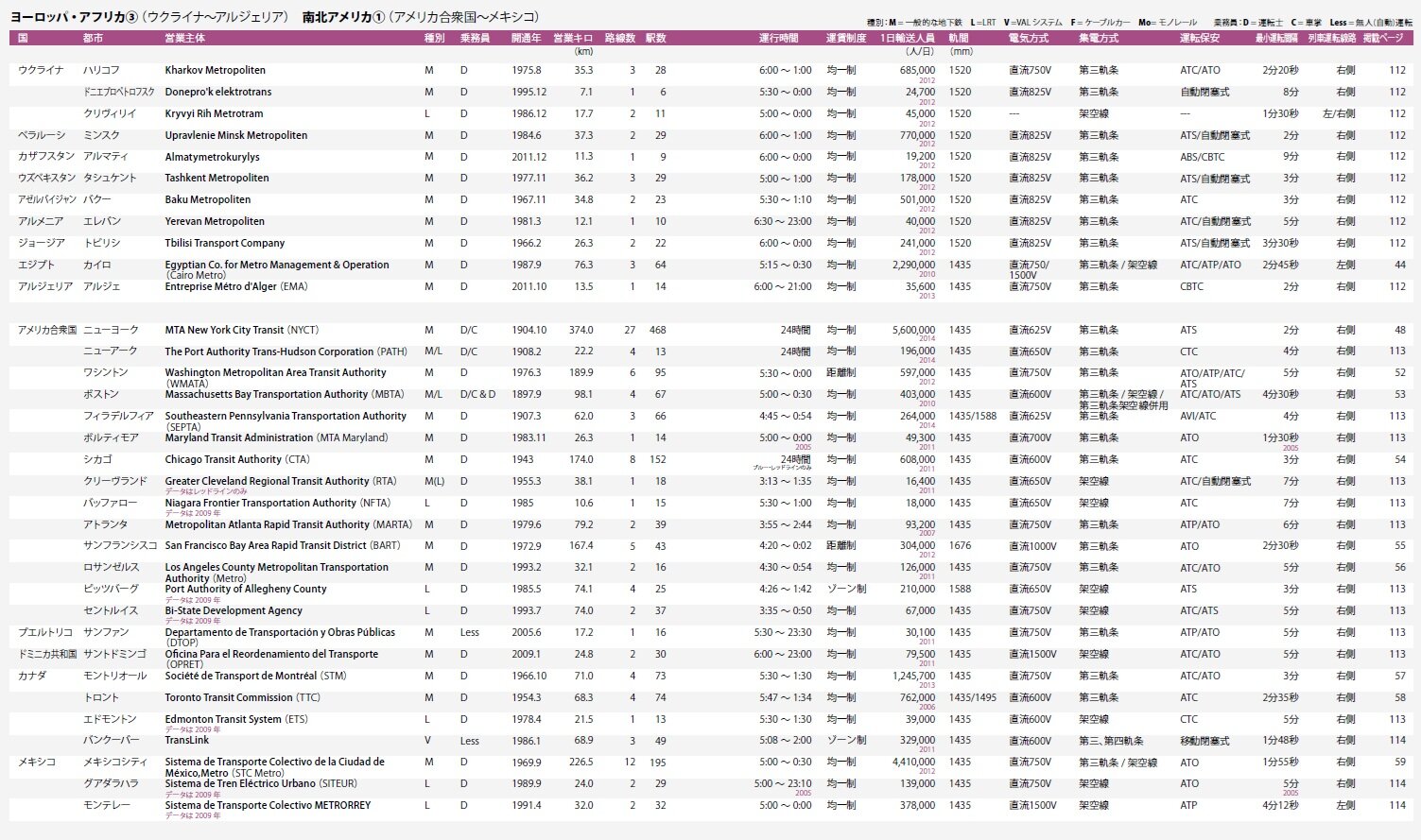This screenshot has height=840, width=1421.
Task: Click the 移動閉塞式 signalling cell
Action: 1204,741
